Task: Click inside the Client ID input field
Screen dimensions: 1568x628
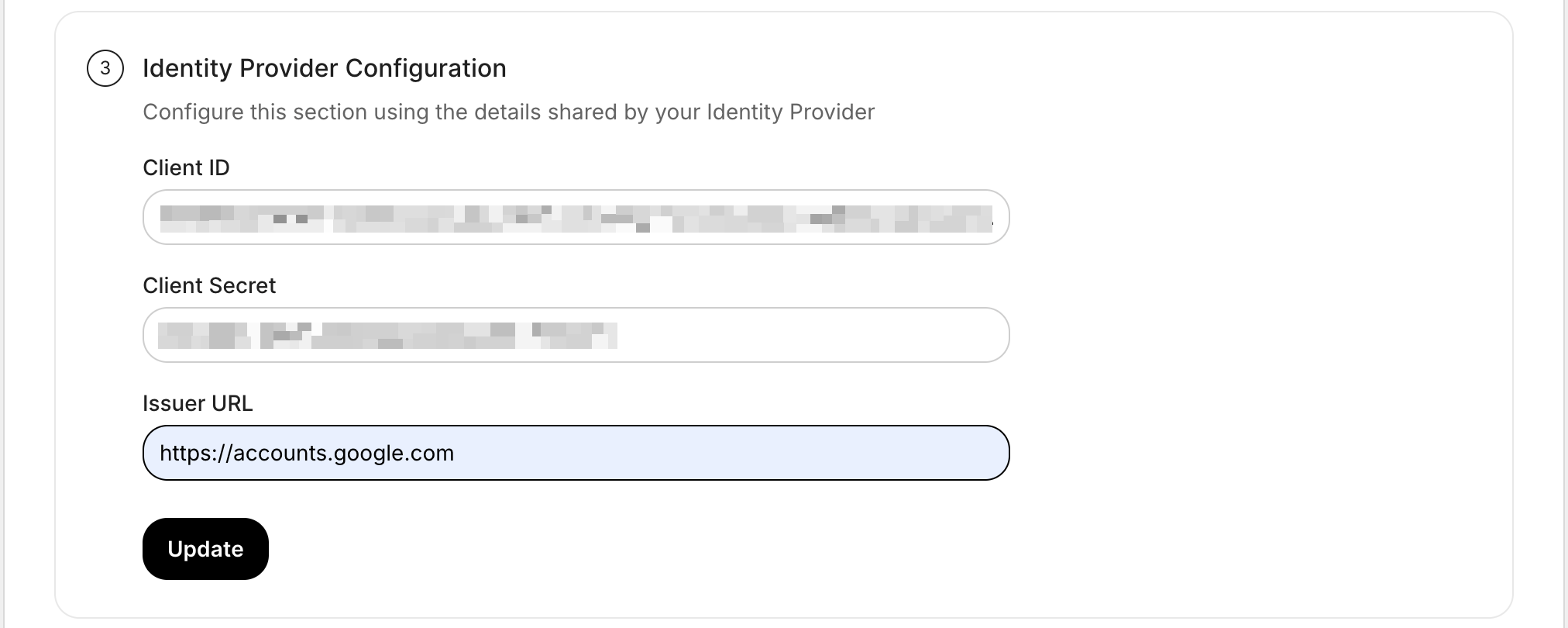Action: pos(575,217)
